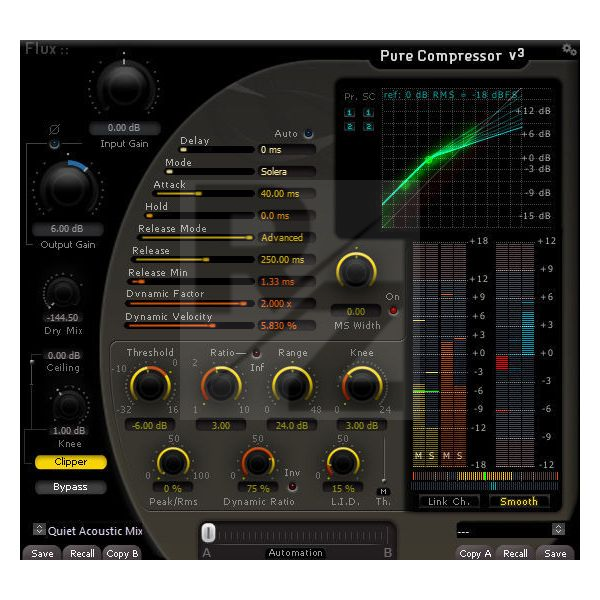The image size is (600, 600).
Task: Click Range value 24.0 dB
Action: [292, 425]
